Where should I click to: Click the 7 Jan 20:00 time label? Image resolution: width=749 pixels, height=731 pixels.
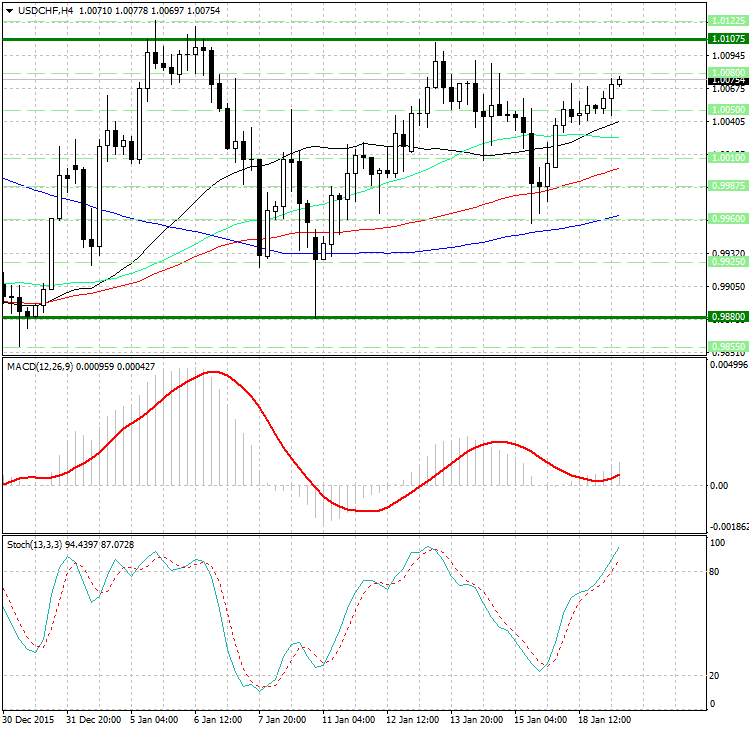(281, 719)
